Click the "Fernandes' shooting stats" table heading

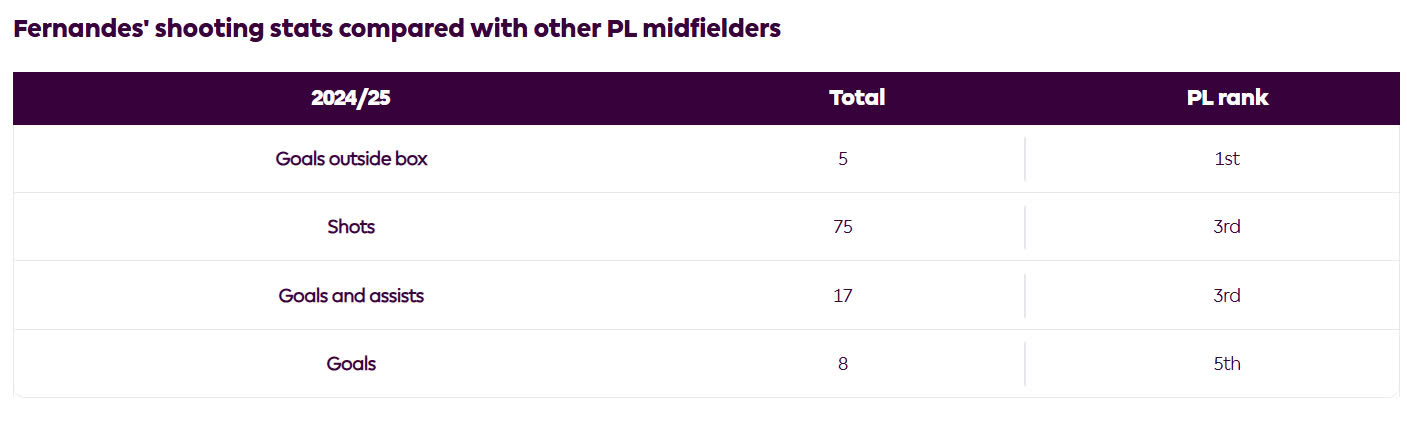(x=396, y=29)
